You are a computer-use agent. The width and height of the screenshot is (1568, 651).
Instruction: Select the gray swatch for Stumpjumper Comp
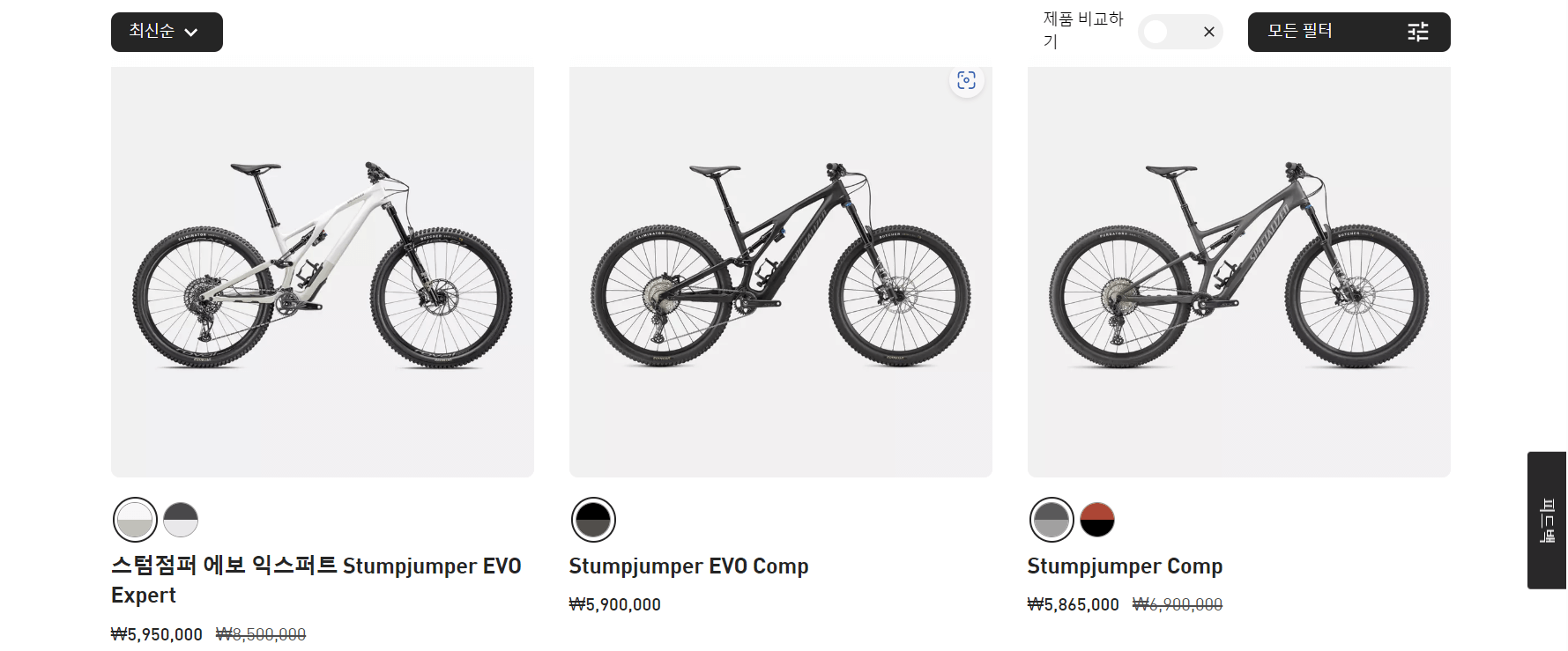[x=1051, y=520]
